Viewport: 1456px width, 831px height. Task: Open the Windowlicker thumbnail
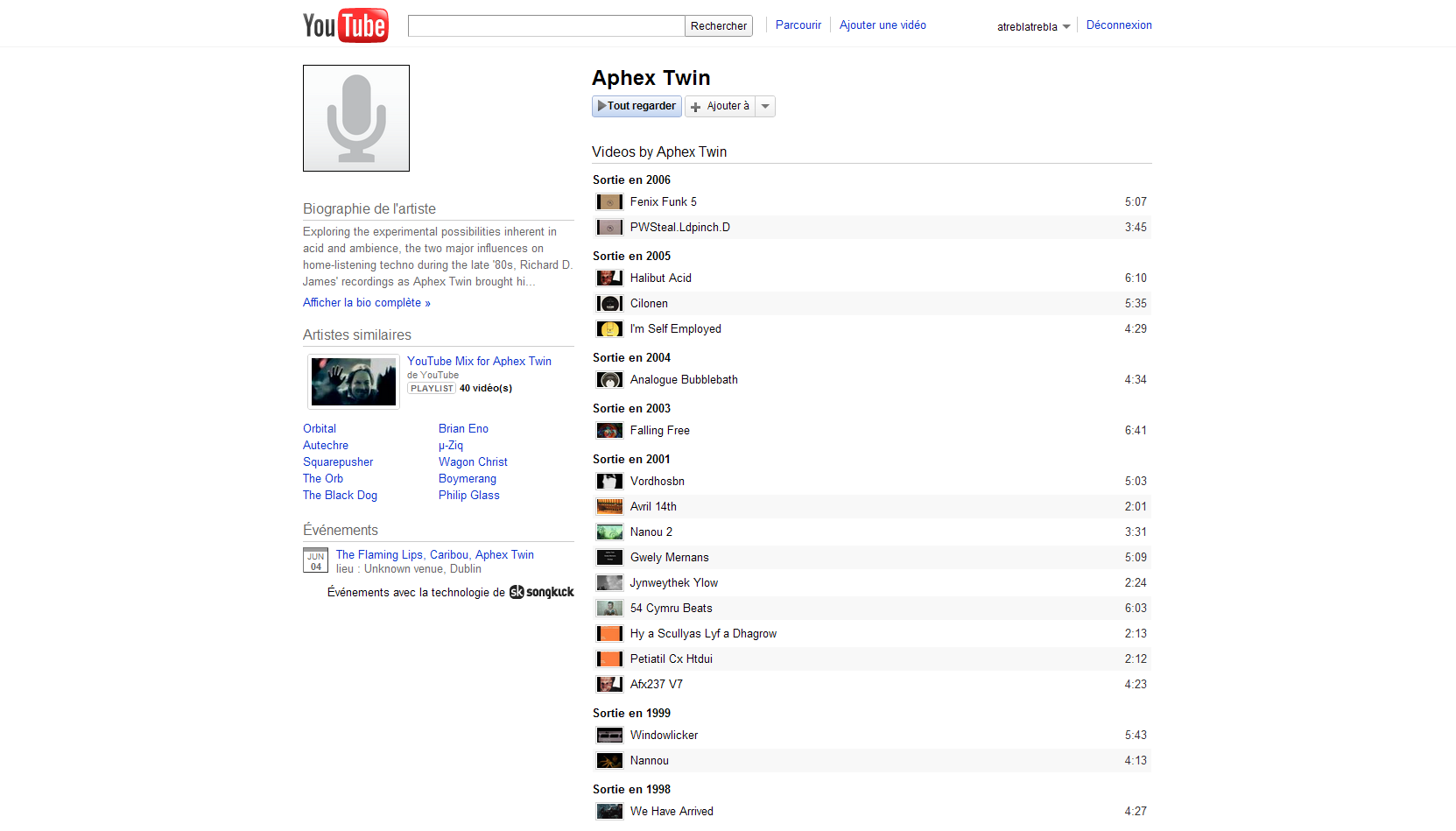pyautogui.click(x=609, y=736)
